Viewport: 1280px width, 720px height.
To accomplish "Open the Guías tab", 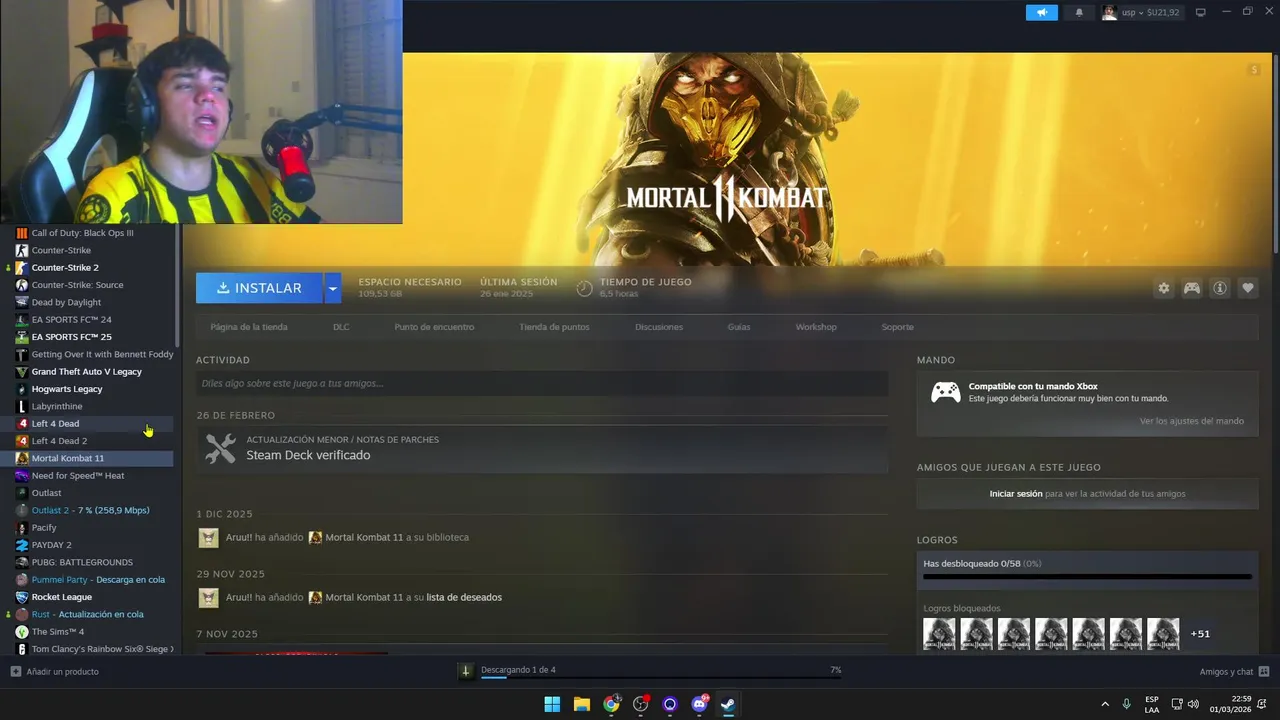I will [x=739, y=327].
